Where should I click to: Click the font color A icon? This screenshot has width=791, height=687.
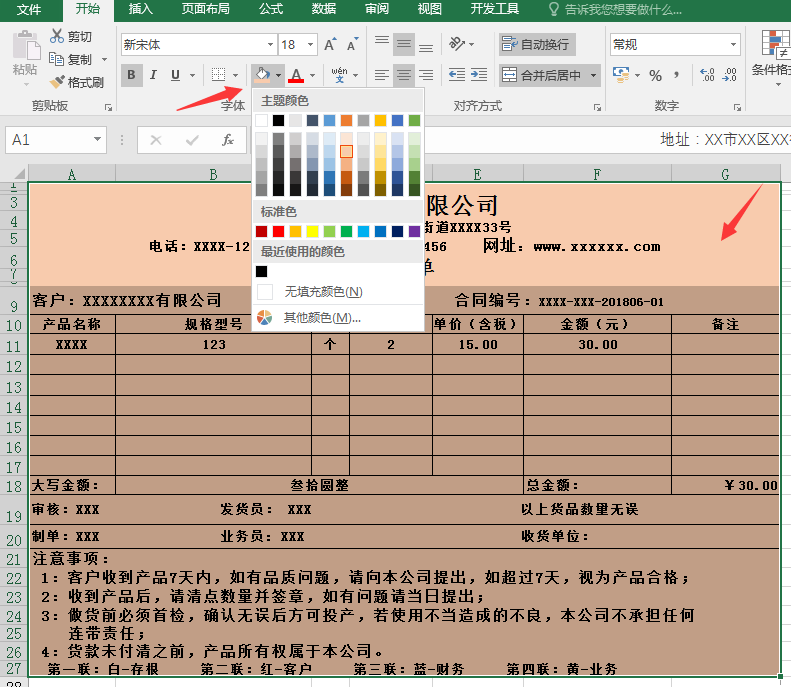pos(296,75)
